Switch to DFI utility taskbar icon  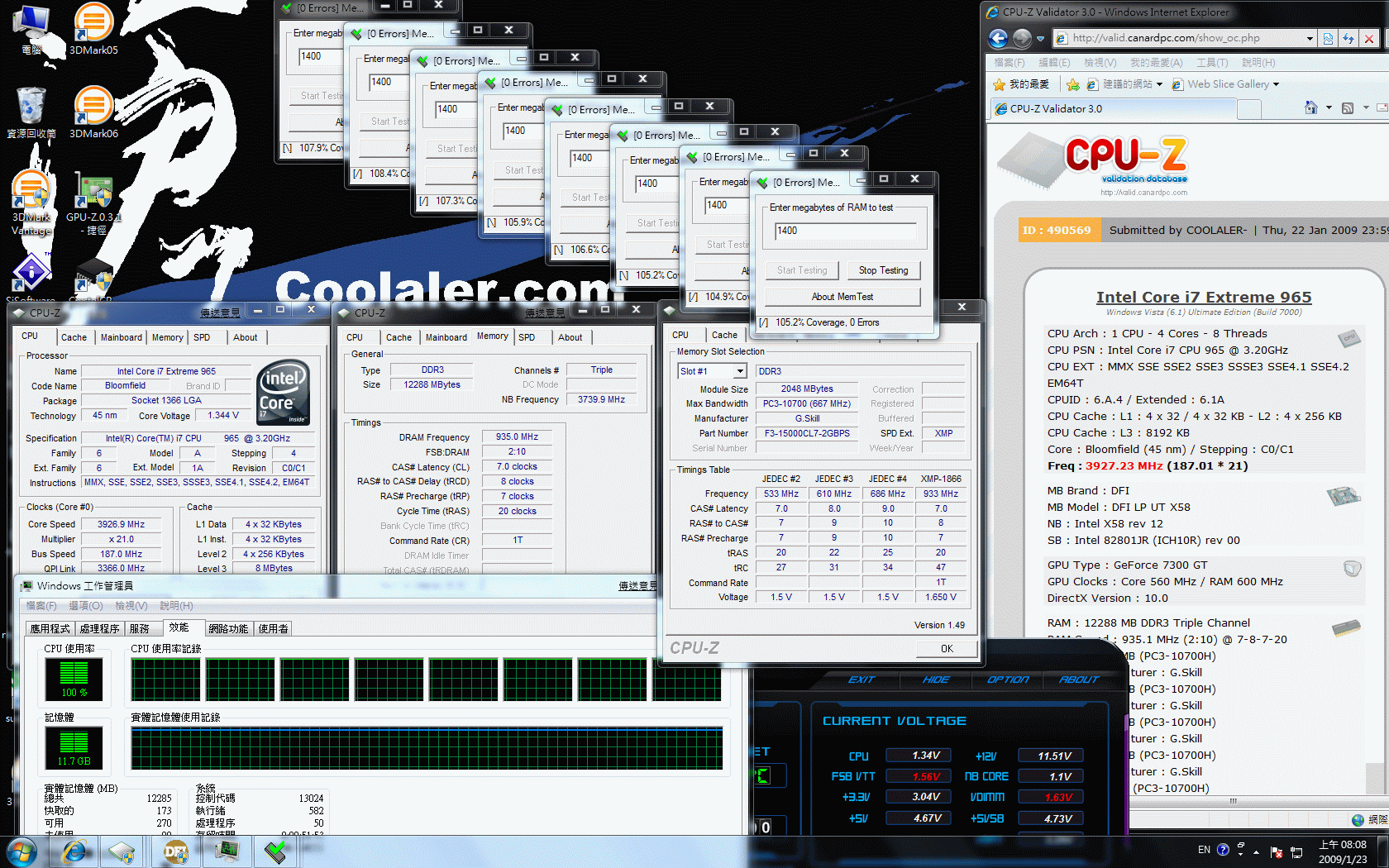[x=175, y=851]
